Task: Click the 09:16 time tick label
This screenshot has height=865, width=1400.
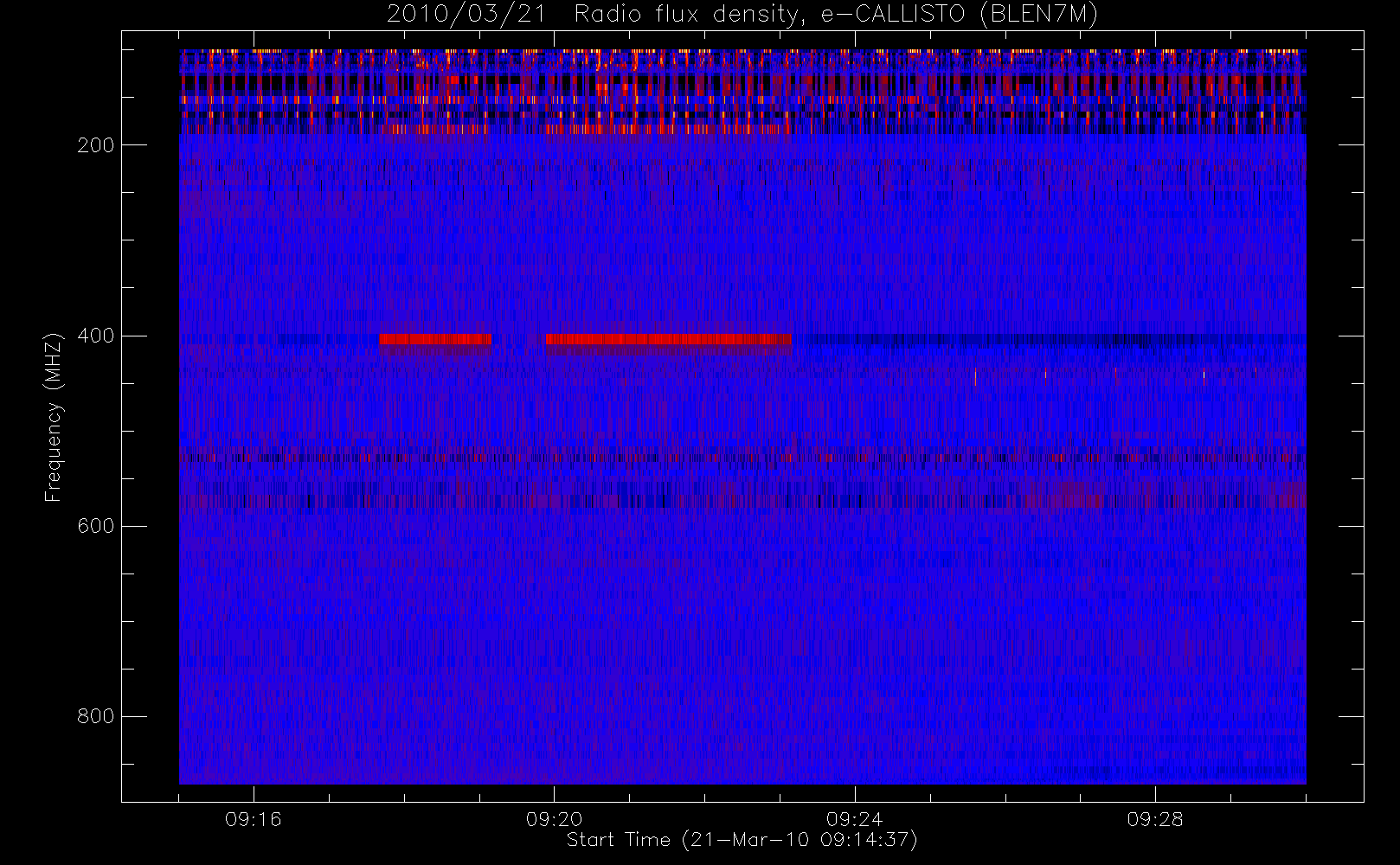Action: coord(254,819)
